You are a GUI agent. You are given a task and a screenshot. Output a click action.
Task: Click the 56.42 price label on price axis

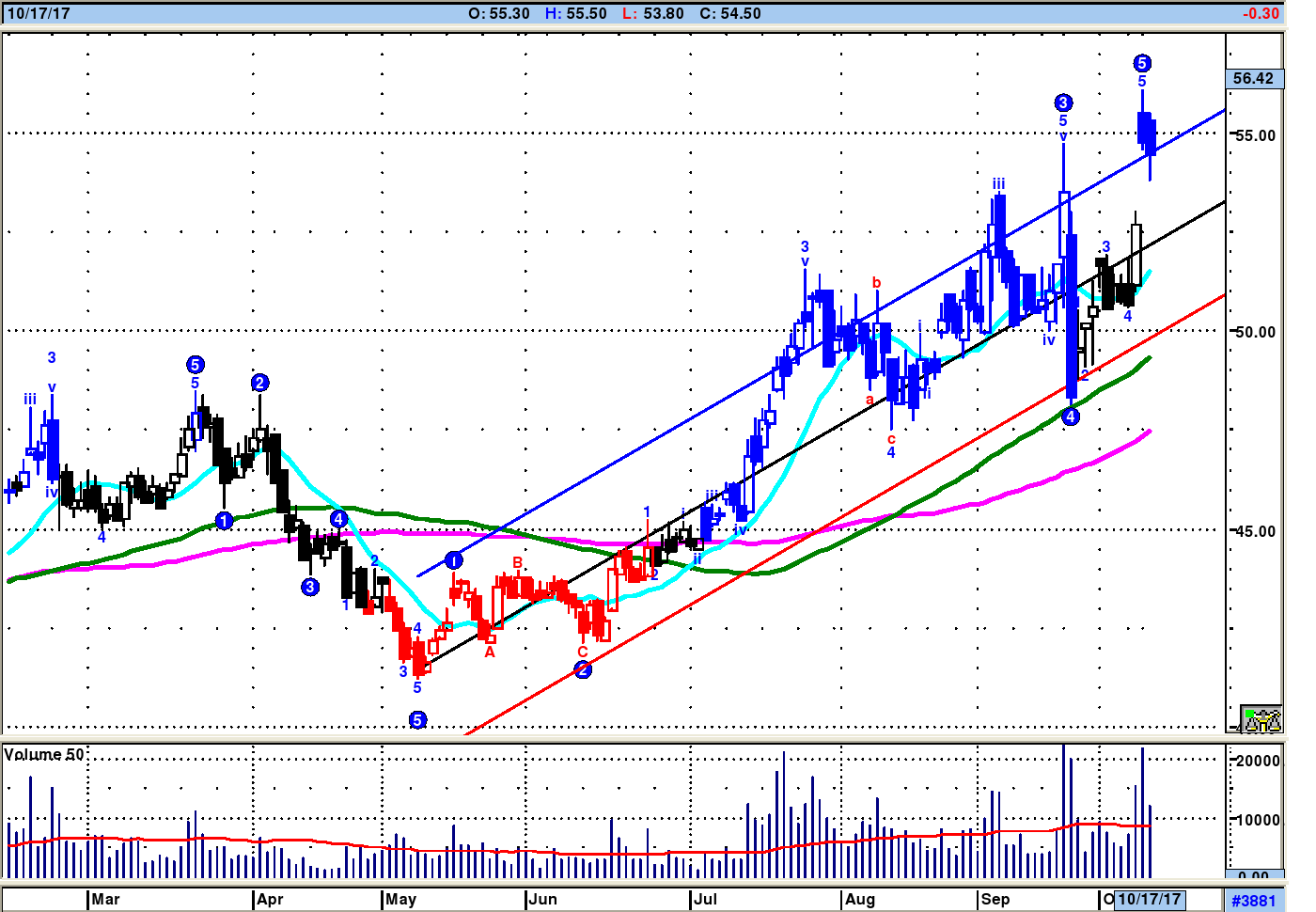tap(1254, 78)
